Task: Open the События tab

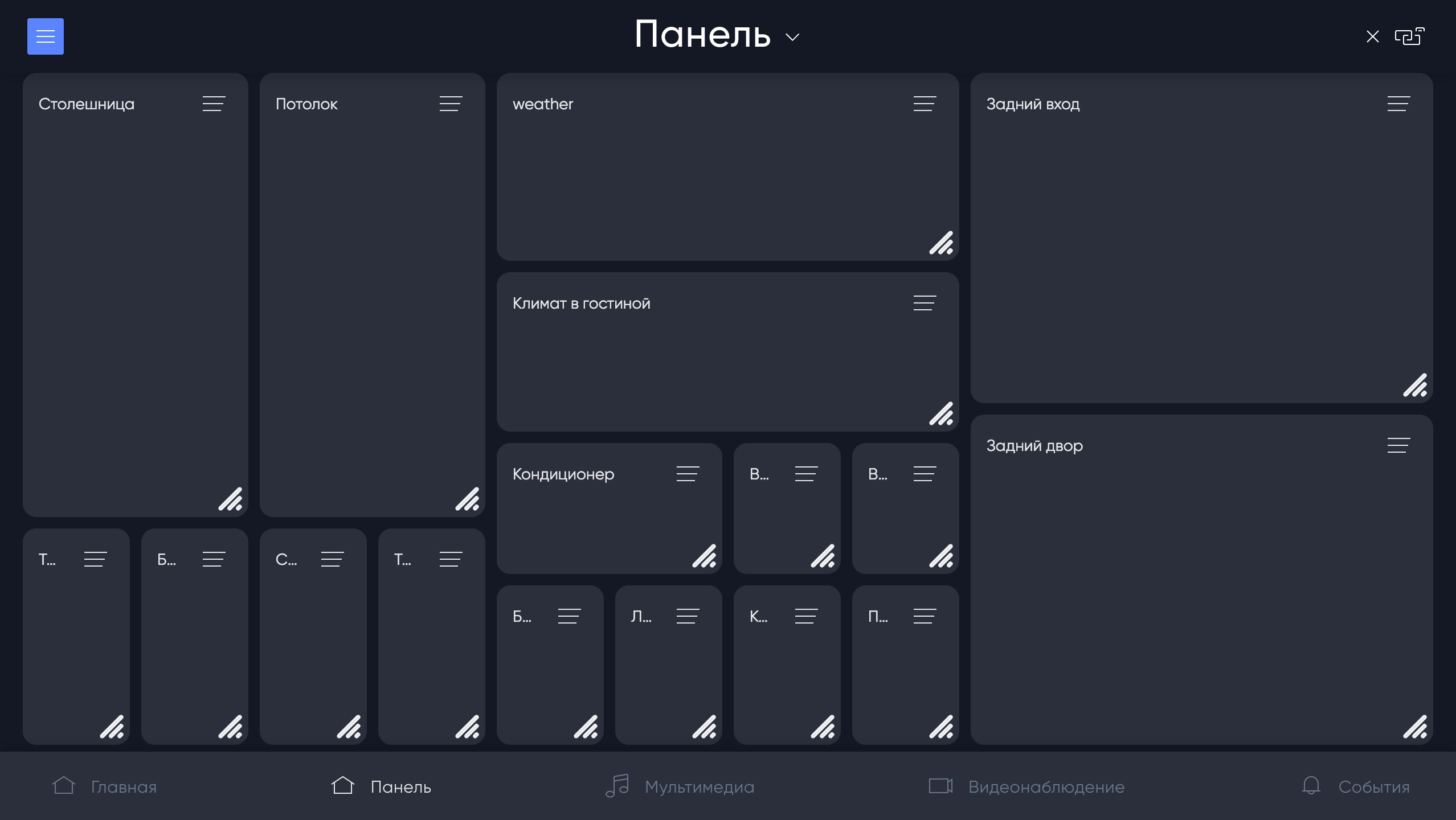Action: pos(1356,786)
